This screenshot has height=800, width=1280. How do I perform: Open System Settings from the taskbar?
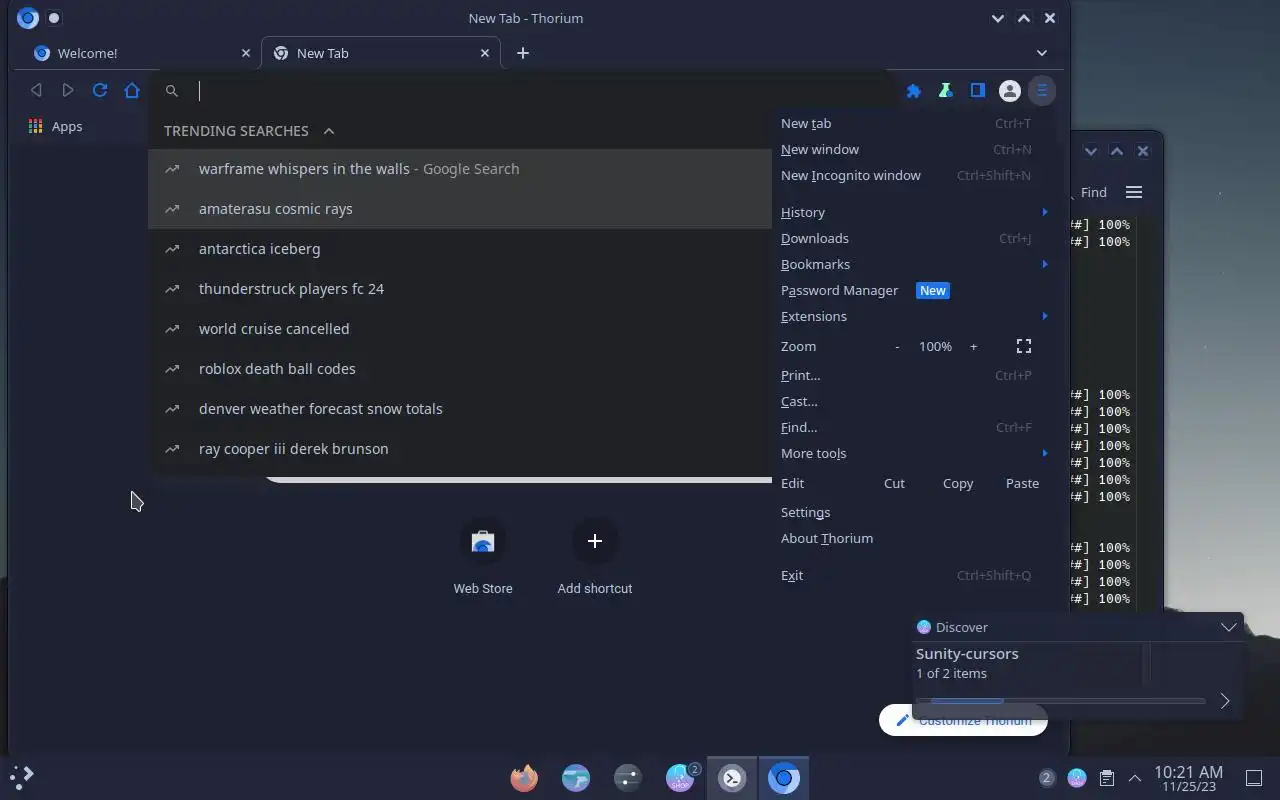[x=628, y=777]
